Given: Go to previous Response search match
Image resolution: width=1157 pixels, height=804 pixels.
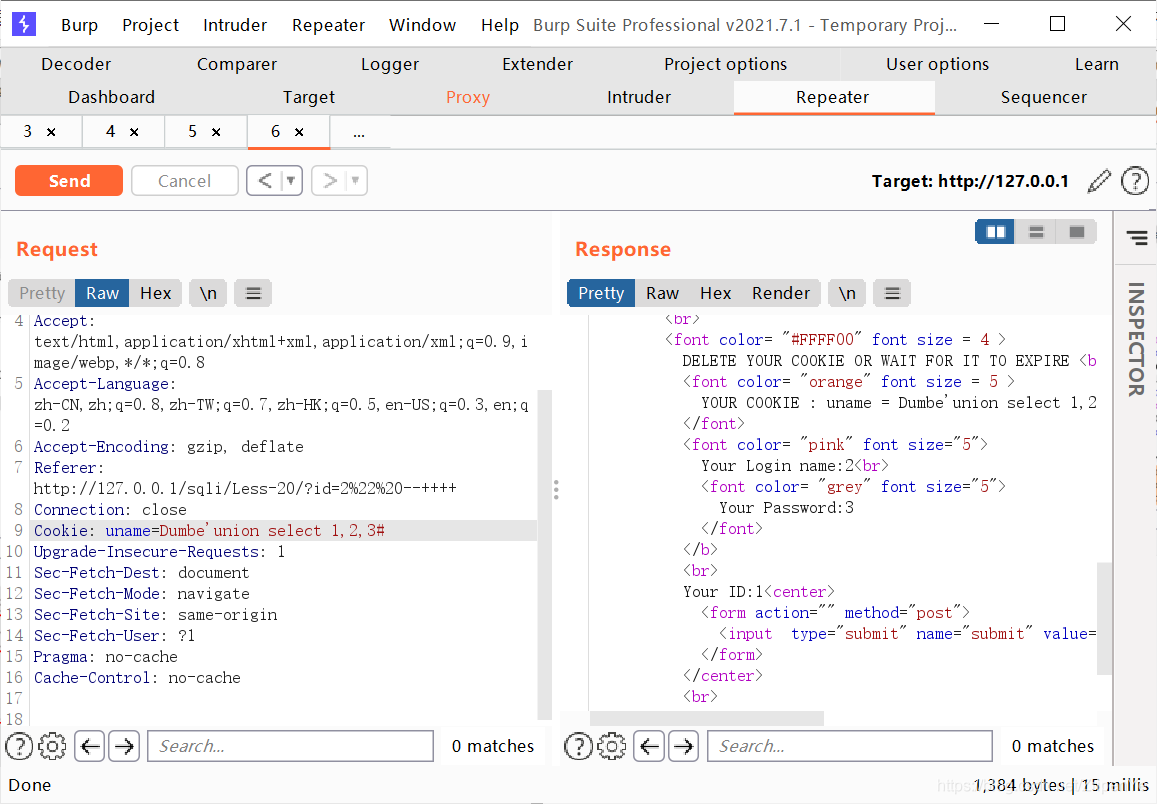Looking at the screenshot, I should click(649, 746).
